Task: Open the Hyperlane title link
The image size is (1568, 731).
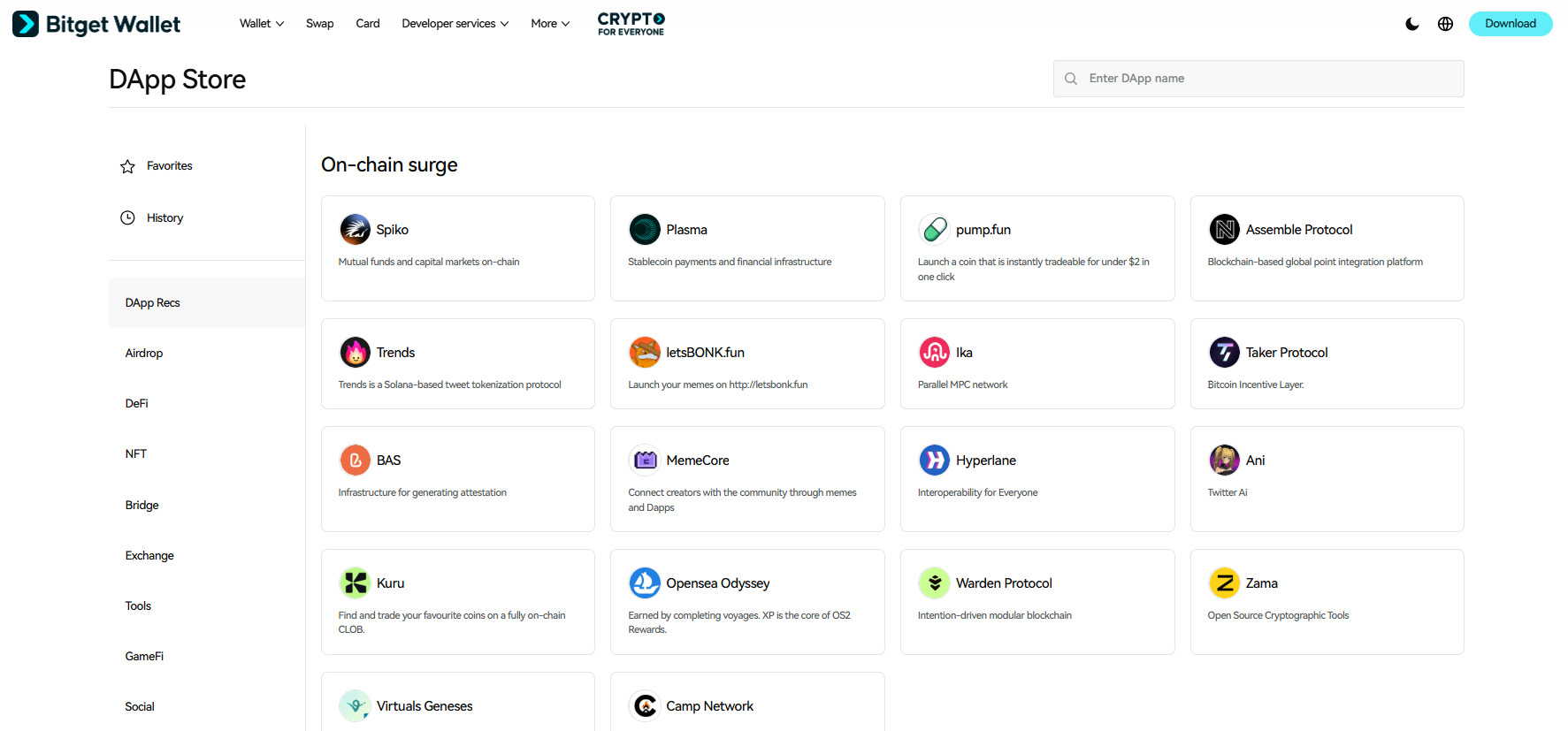Action: click(x=986, y=461)
